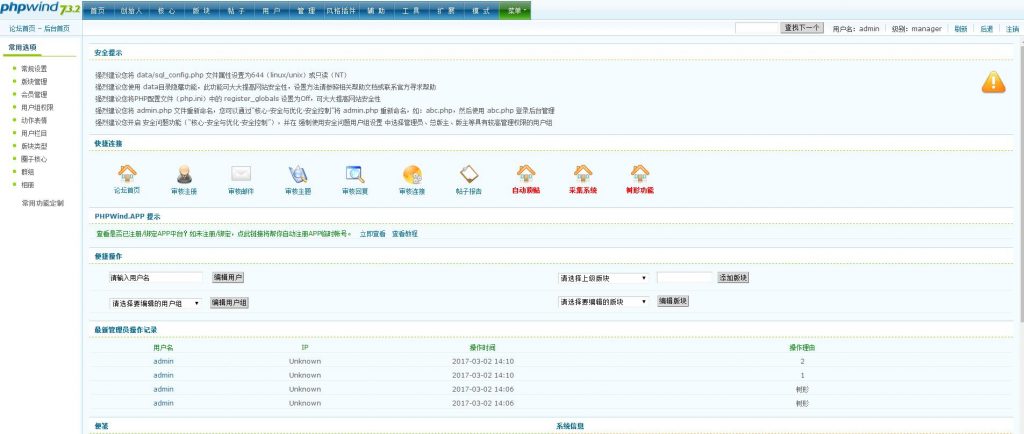Open the 审核邮件 envelope icon
Viewport: 1024px width, 434px height.
(x=241, y=174)
